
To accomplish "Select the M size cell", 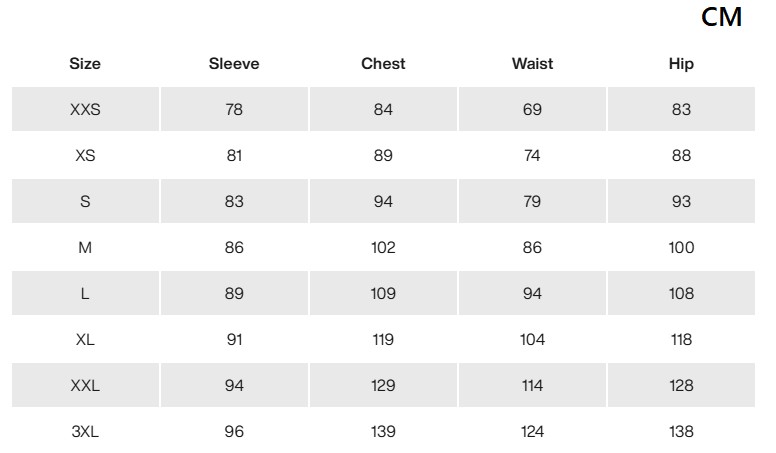I will 85,248.
